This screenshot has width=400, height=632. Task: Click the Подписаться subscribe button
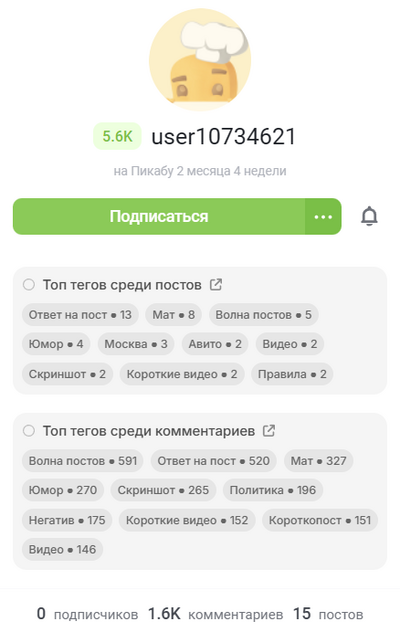tap(159, 216)
